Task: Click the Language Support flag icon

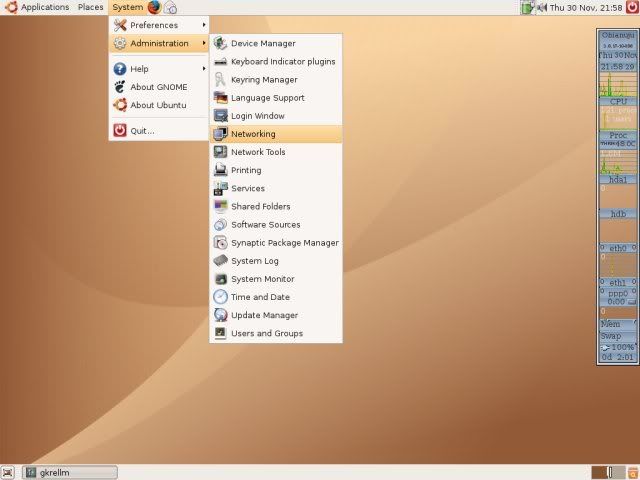Action: 220,98
